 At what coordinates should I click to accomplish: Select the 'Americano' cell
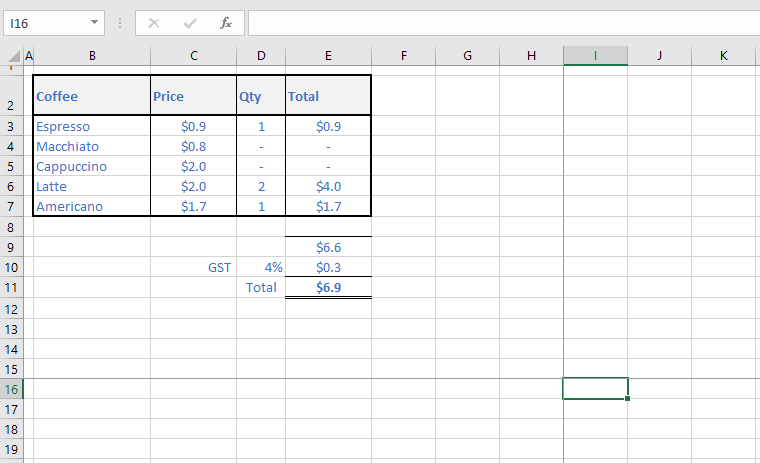(92, 206)
